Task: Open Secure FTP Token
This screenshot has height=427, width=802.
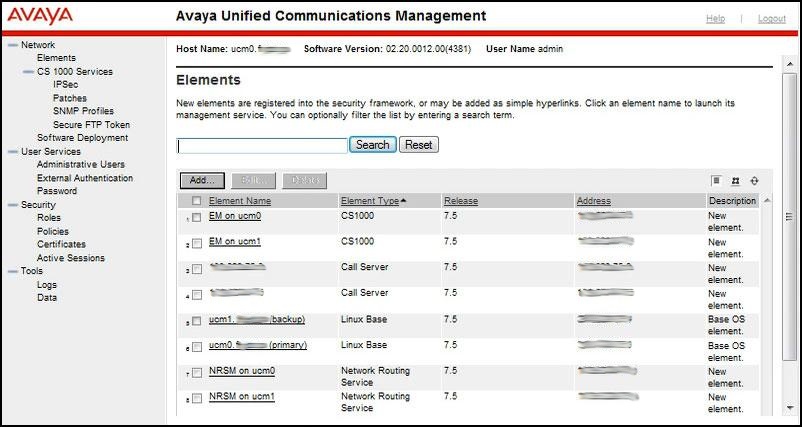Action: click(x=92, y=124)
